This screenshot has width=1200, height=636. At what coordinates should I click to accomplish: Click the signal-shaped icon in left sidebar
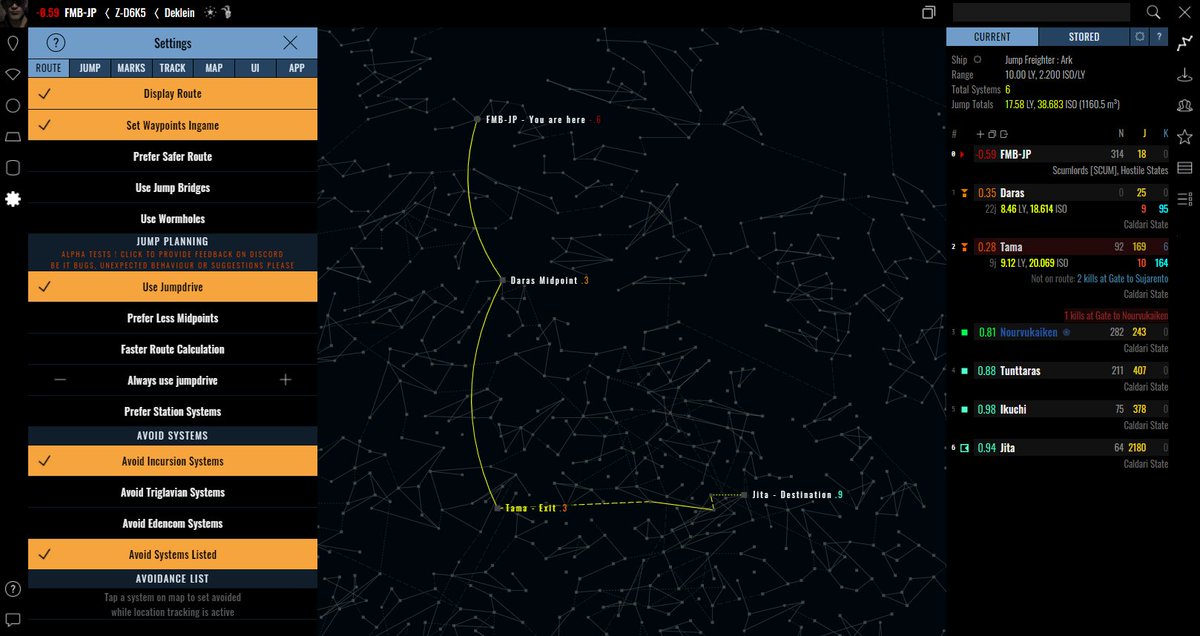13,75
